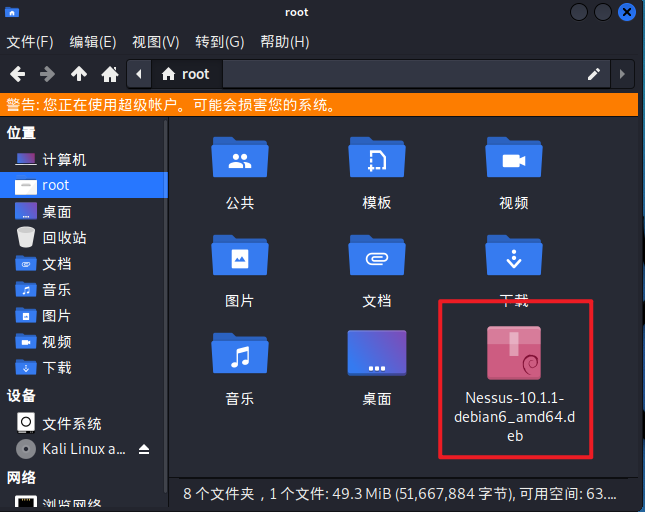Toggle path edit mode with pencil icon
The image size is (645, 512).
coord(594,74)
